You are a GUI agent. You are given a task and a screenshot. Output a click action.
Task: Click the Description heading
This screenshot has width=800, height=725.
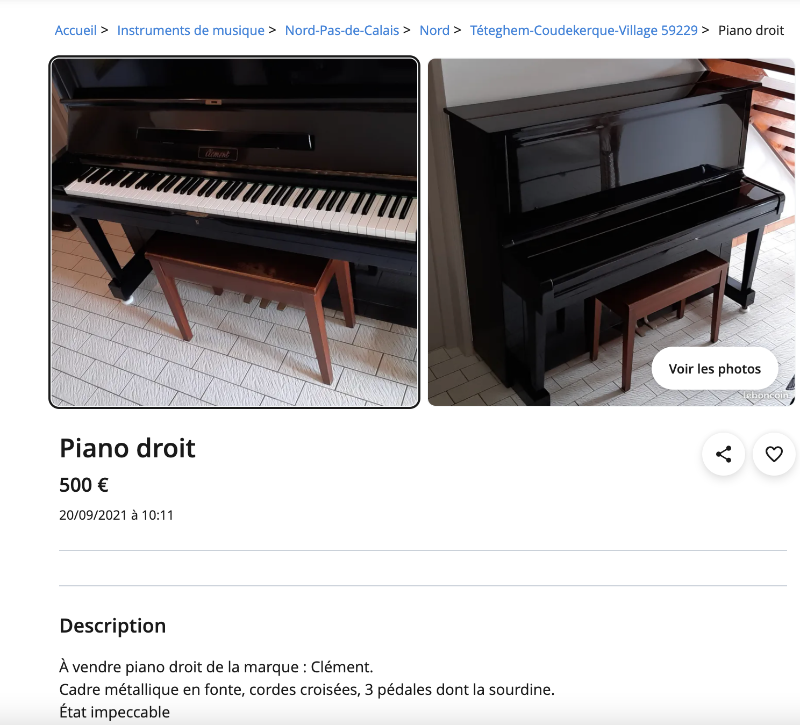[x=113, y=626]
